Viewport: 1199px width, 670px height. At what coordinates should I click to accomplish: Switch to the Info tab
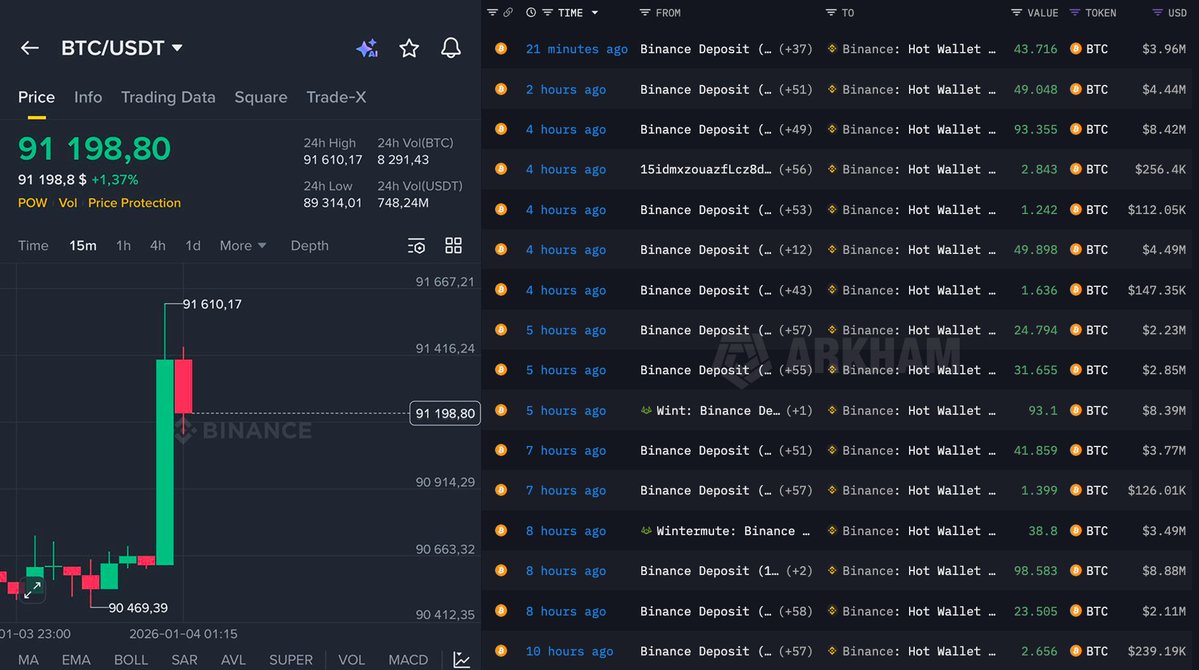point(88,97)
